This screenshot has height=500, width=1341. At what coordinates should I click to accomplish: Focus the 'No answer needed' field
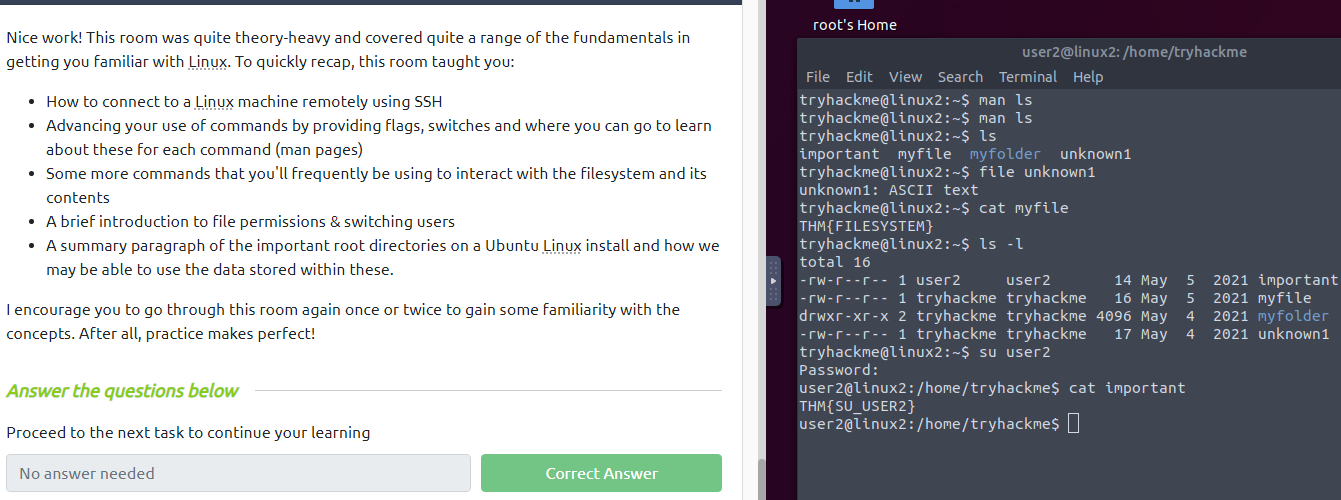238,473
